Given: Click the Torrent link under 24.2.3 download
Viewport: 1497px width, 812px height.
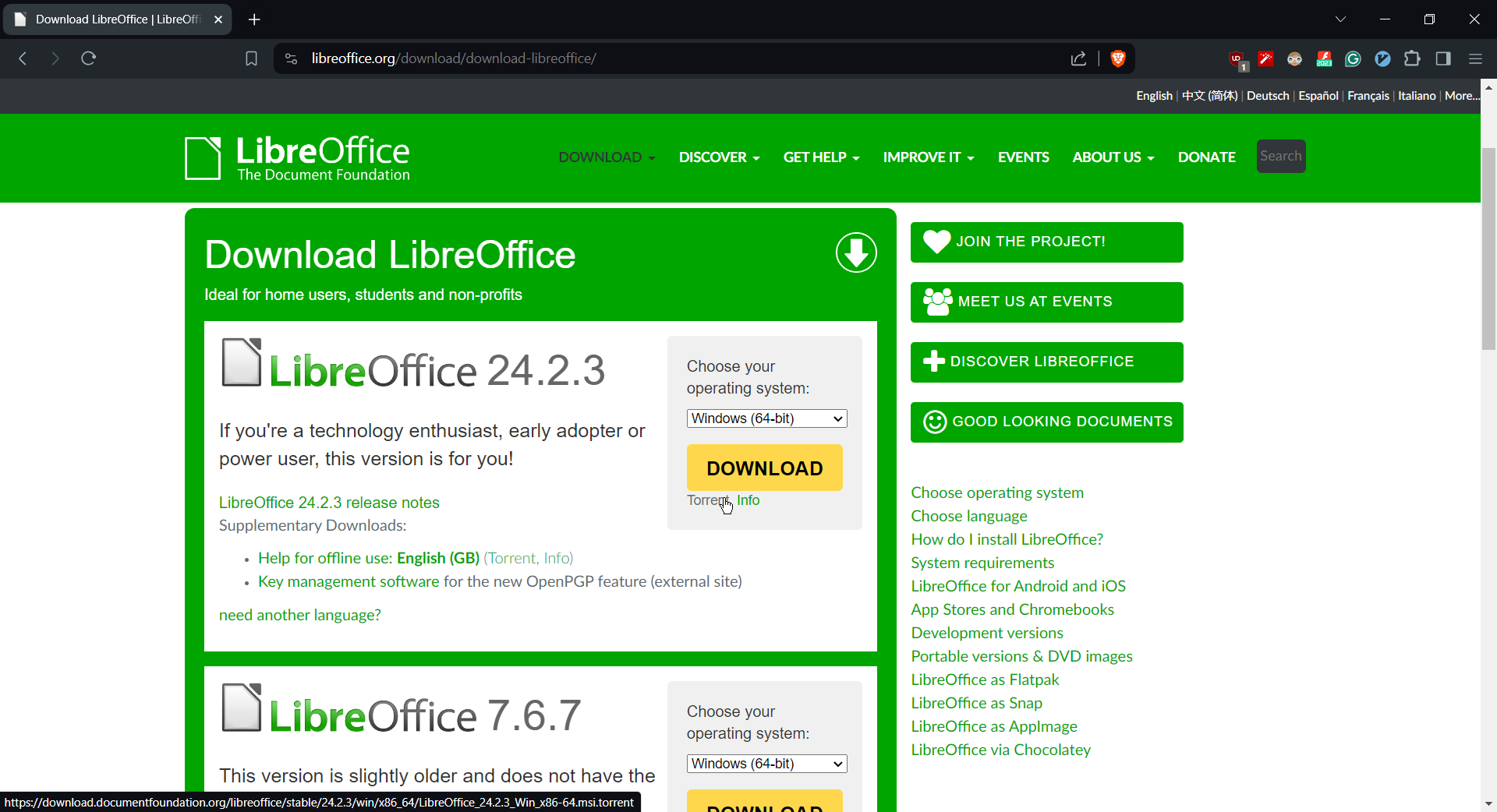Looking at the screenshot, I should [x=707, y=500].
